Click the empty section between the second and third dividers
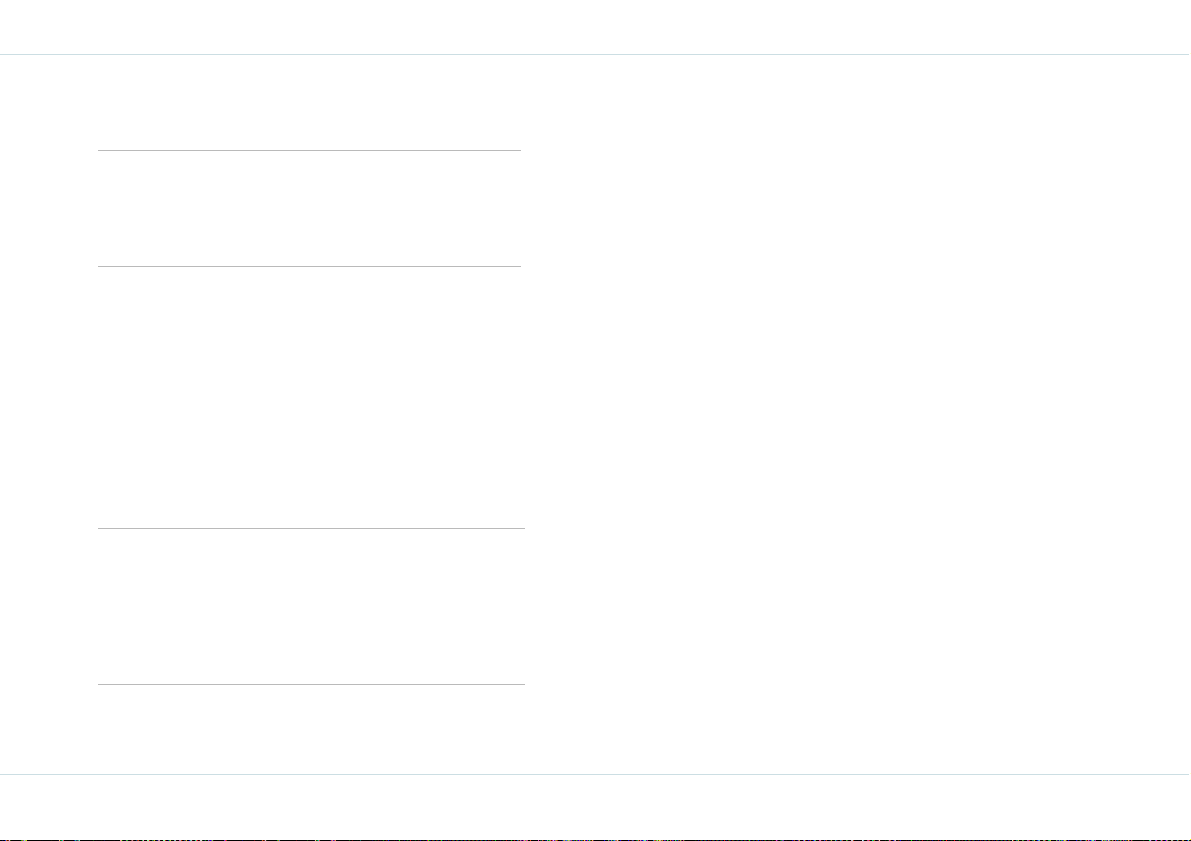Viewport: 1191px width, 841px height. tap(311, 397)
